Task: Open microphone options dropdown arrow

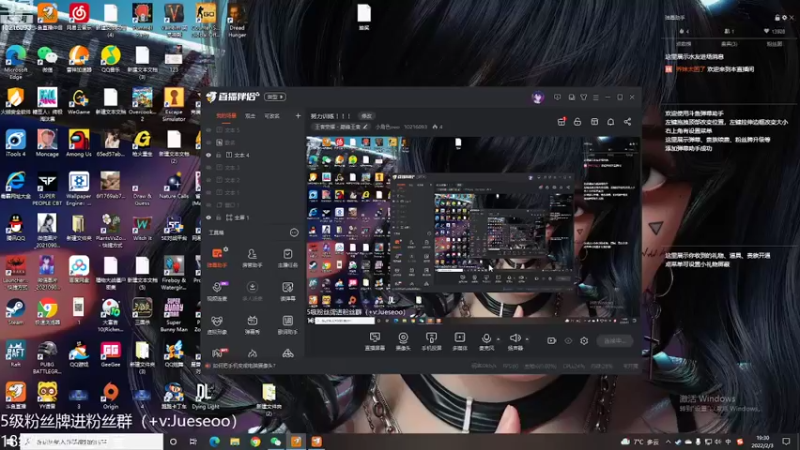Action: pos(498,339)
